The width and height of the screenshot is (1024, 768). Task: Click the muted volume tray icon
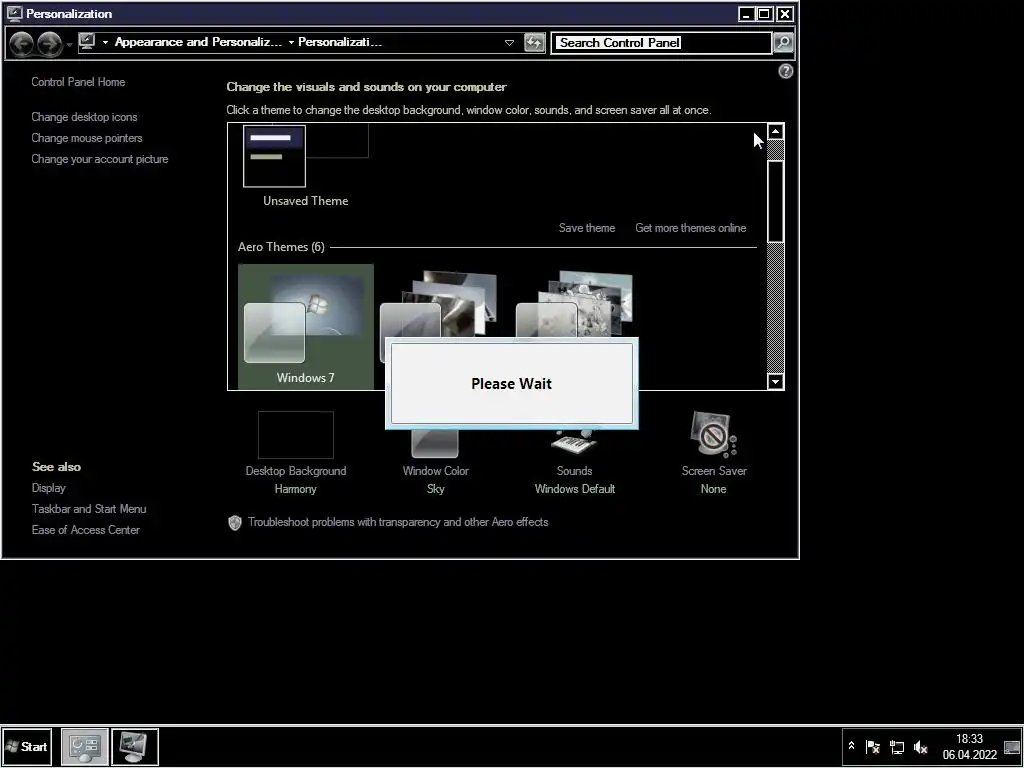tap(921, 747)
